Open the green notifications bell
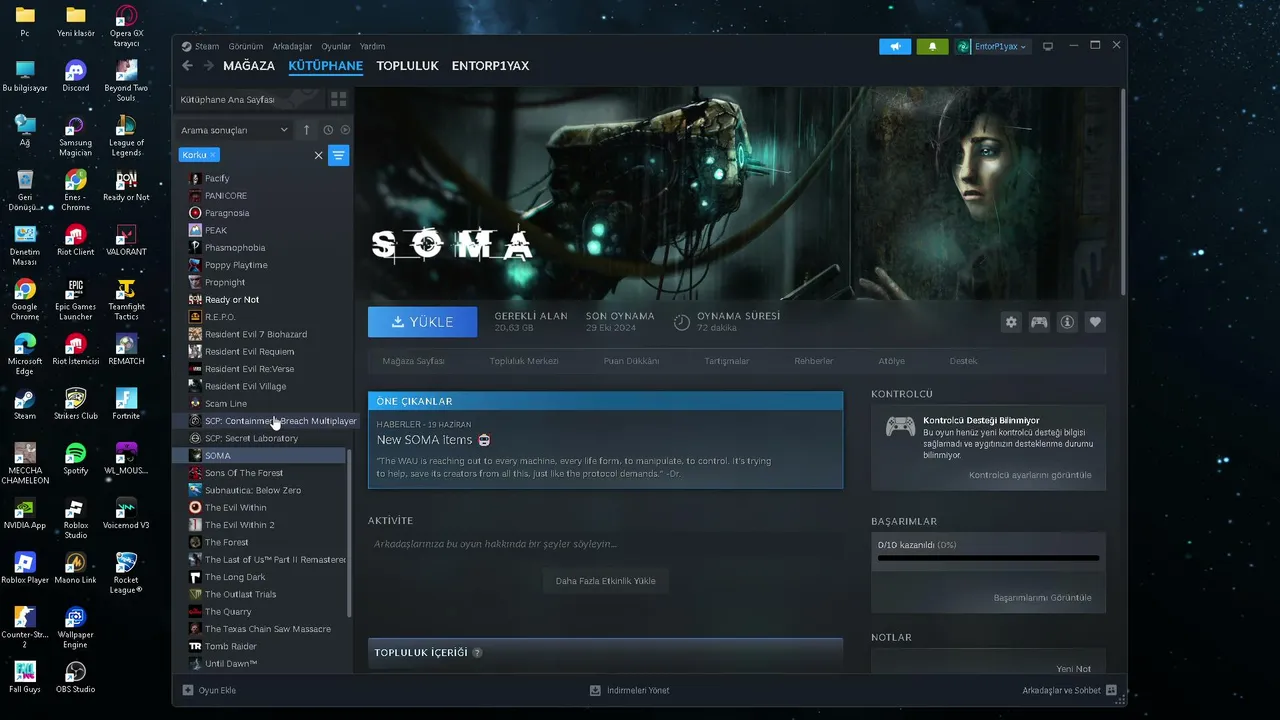The height and width of the screenshot is (720, 1280). coord(932,46)
